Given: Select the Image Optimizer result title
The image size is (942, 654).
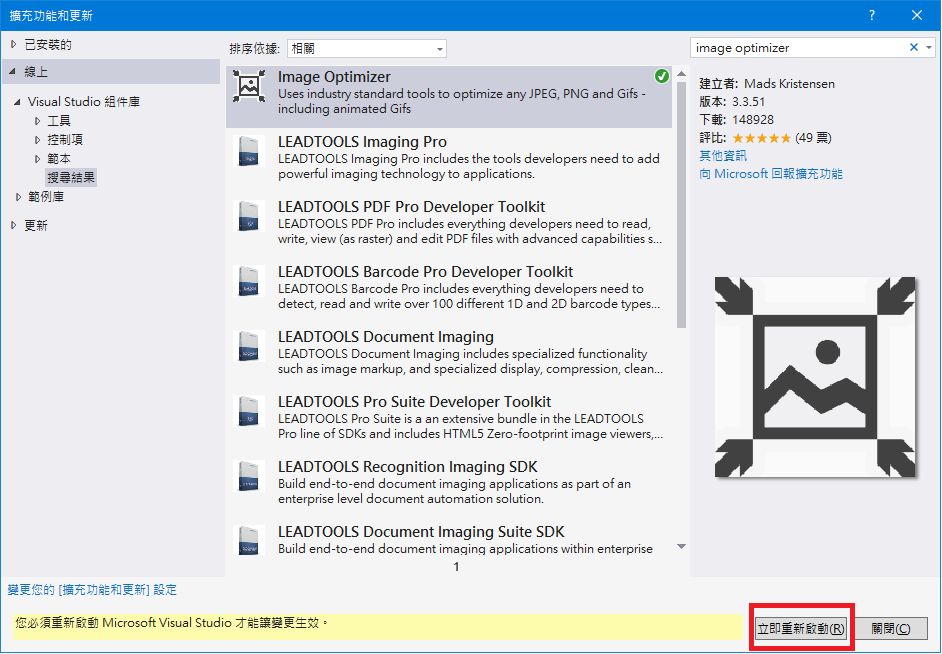Looking at the screenshot, I should (x=334, y=77).
